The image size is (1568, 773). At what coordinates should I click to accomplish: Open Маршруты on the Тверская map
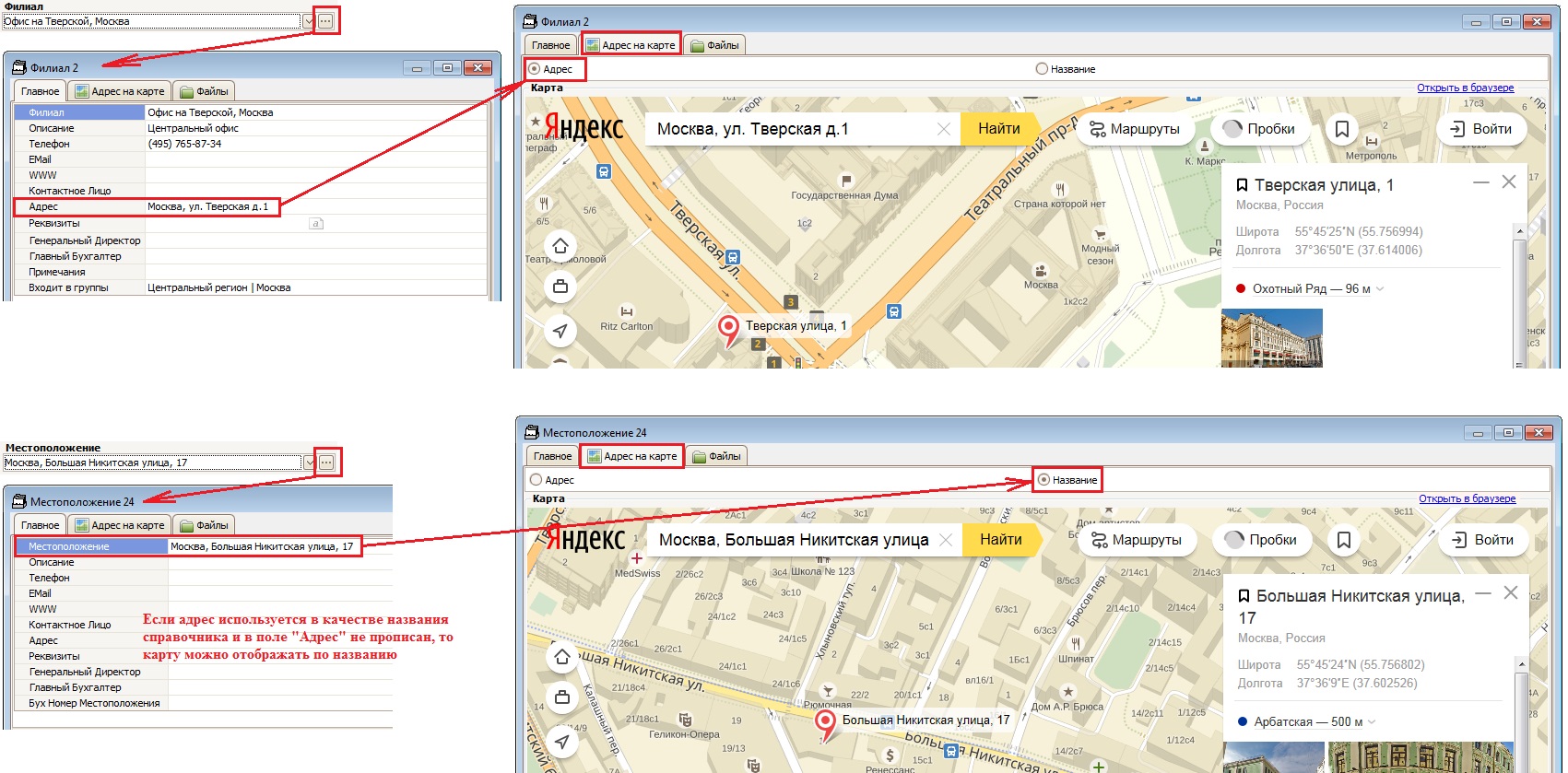click(1134, 129)
